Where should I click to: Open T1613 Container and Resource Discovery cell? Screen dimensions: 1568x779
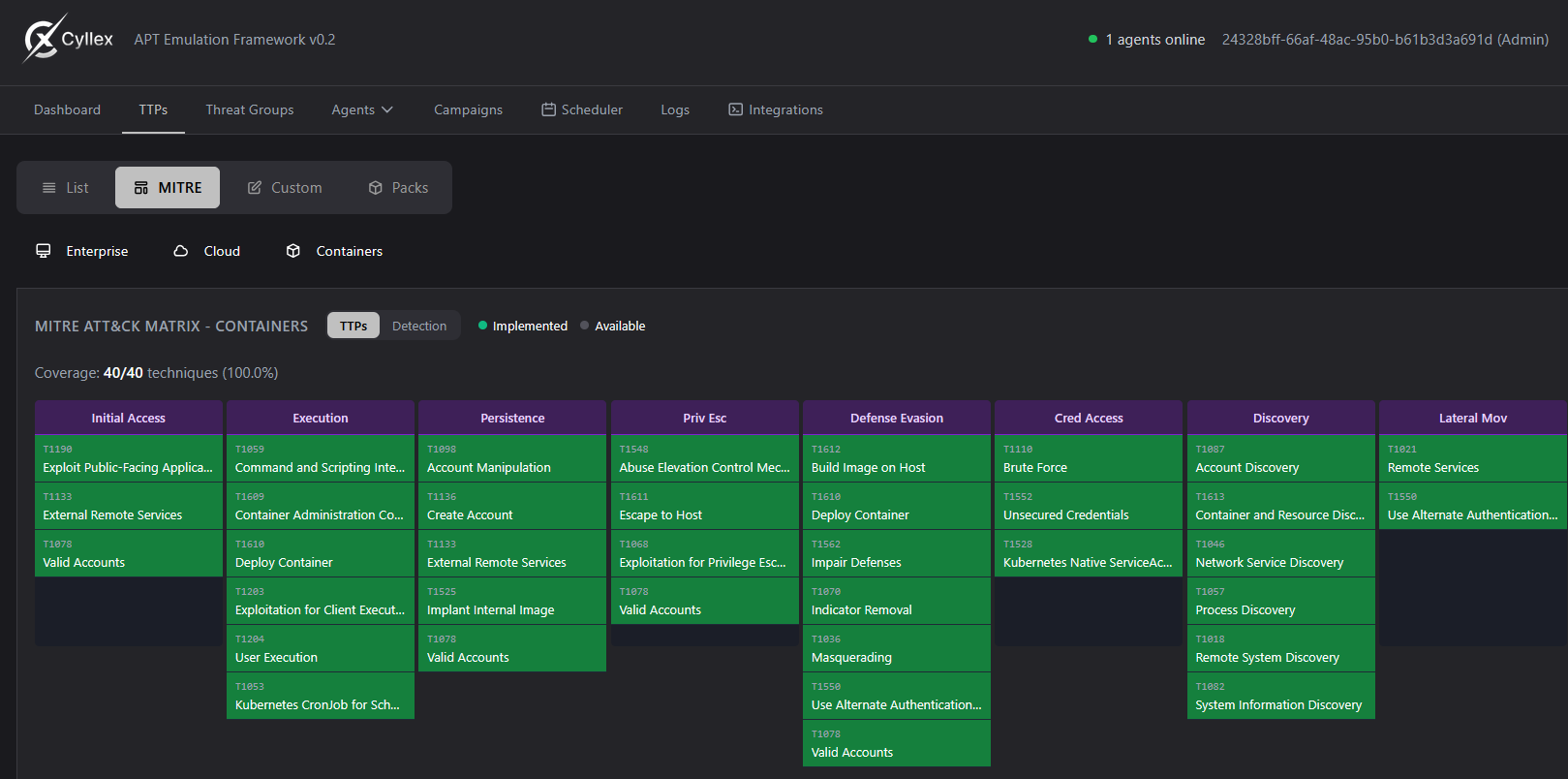(x=1281, y=506)
